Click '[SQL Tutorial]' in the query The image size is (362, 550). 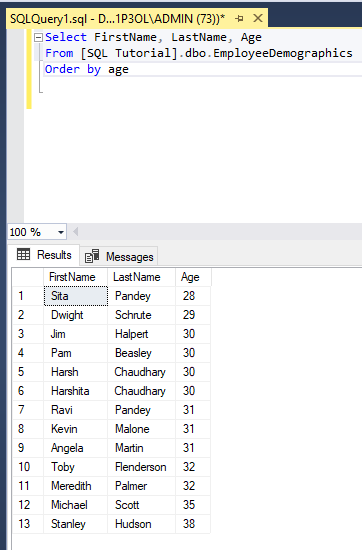129,53
